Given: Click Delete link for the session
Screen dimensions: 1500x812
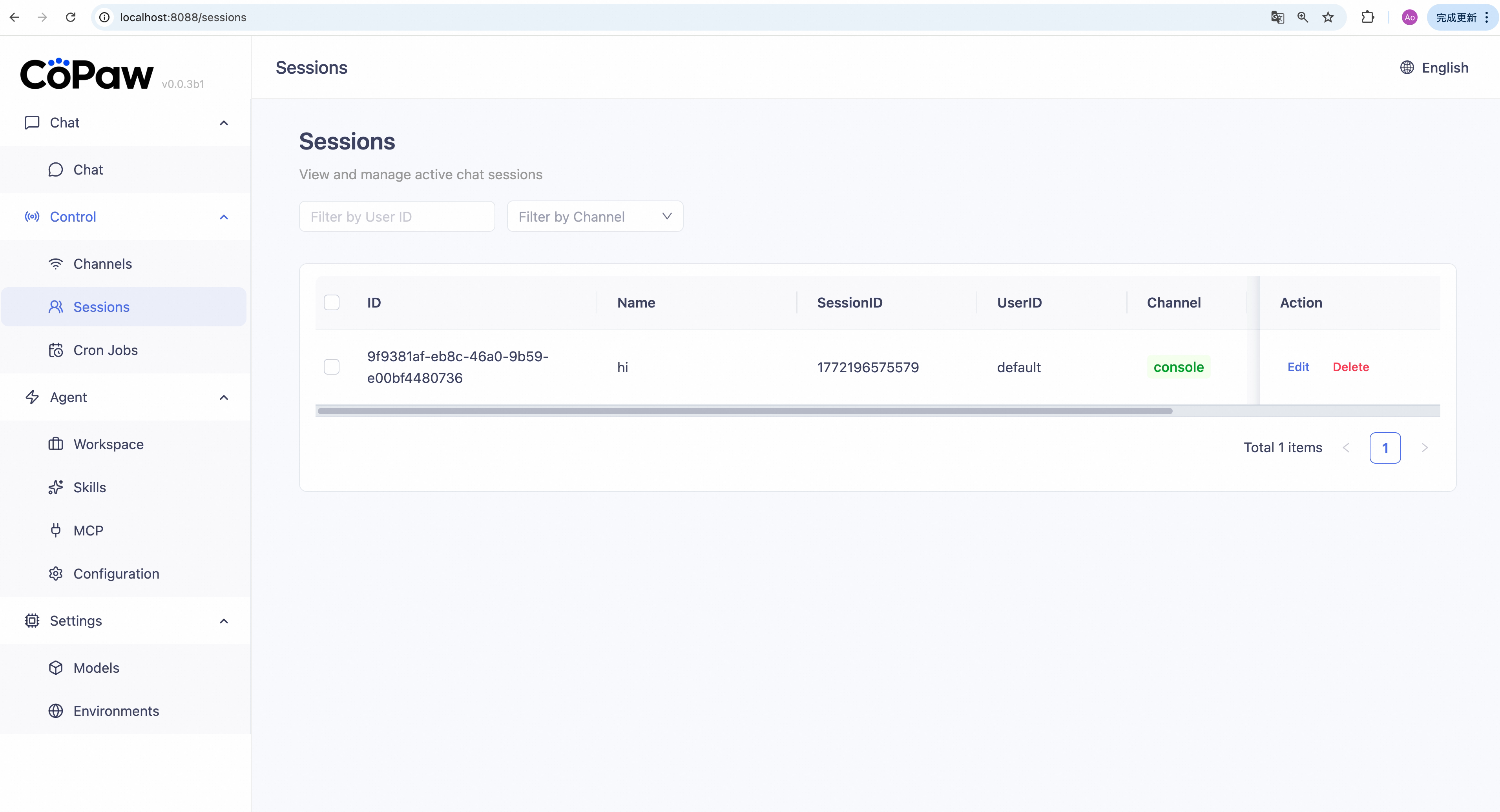Looking at the screenshot, I should pyautogui.click(x=1350, y=367).
